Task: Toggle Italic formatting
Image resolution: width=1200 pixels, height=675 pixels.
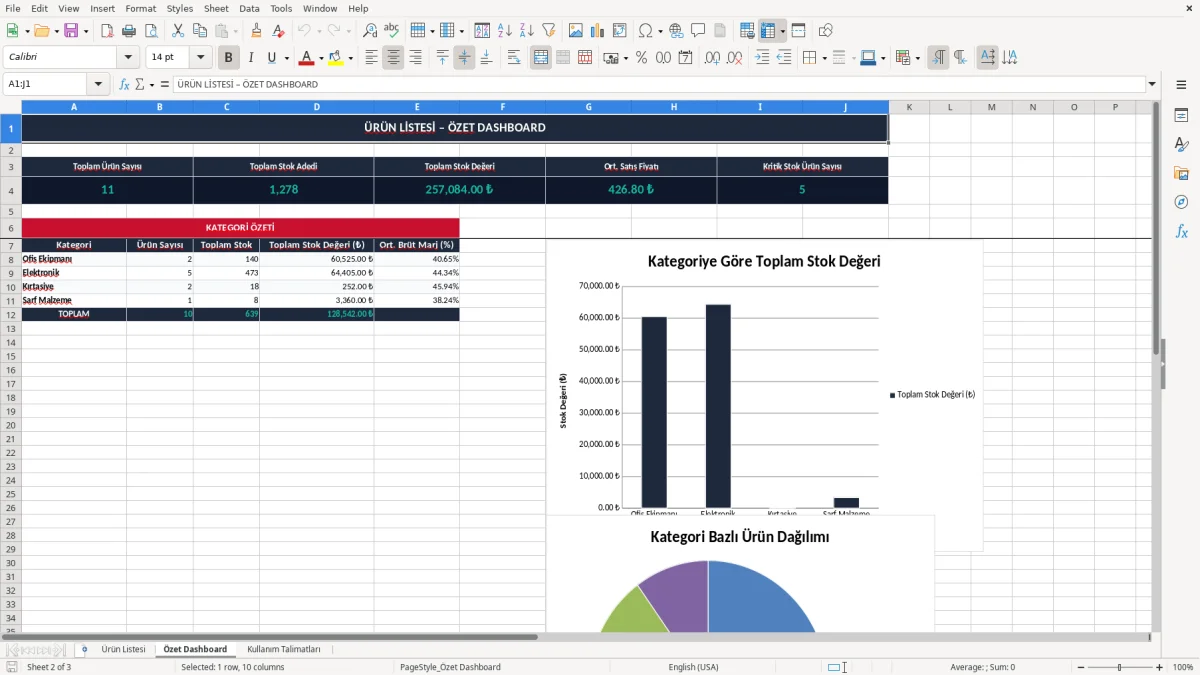Action: [x=251, y=58]
